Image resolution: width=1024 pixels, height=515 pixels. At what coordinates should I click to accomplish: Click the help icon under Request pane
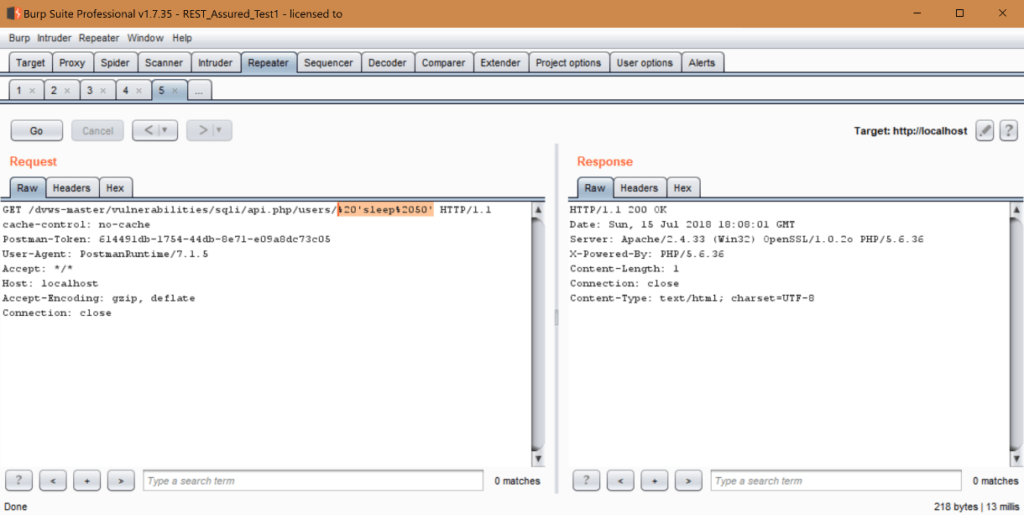click(20, 481)
